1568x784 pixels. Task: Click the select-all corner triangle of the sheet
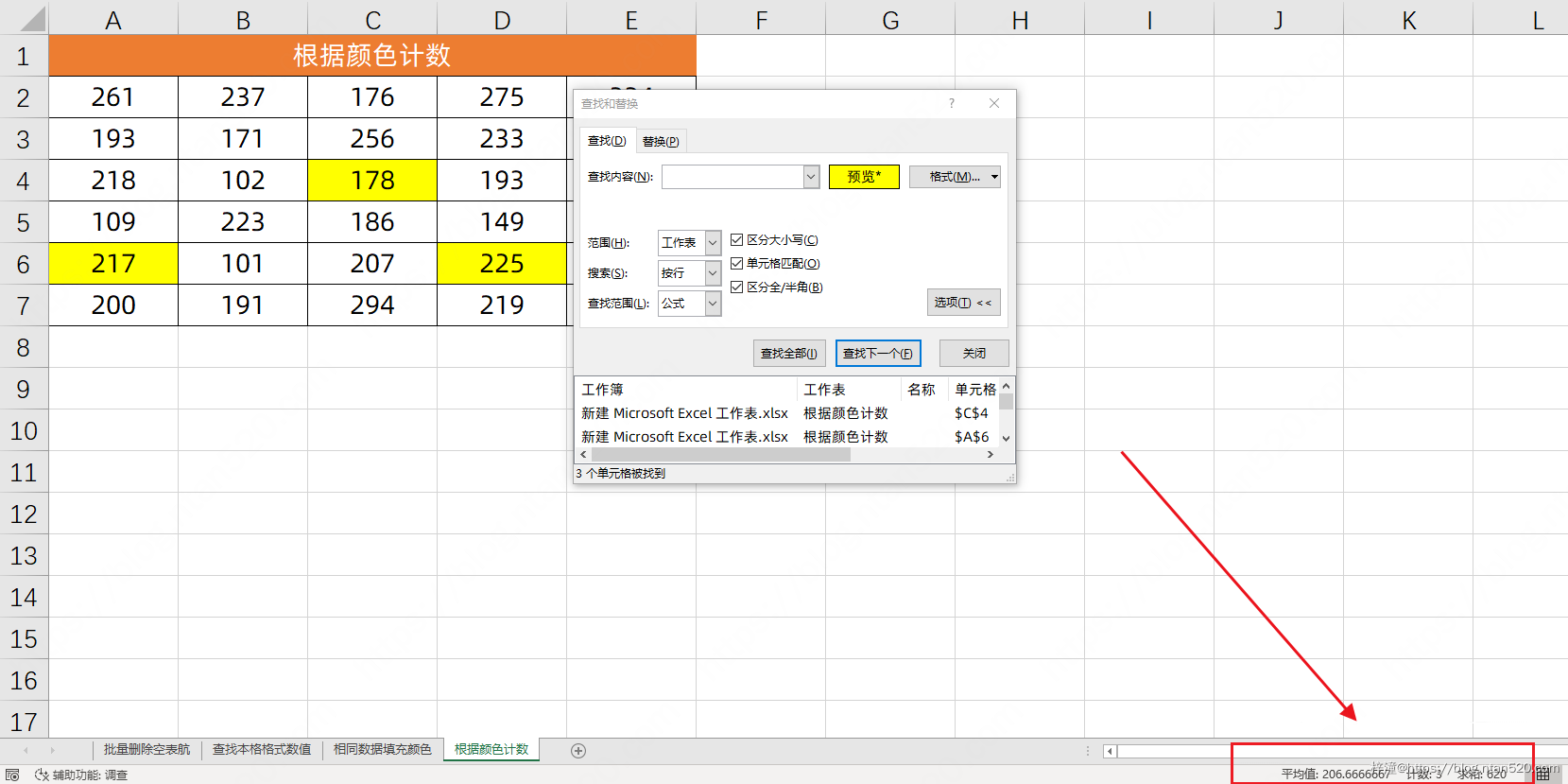tap(33, 19)
